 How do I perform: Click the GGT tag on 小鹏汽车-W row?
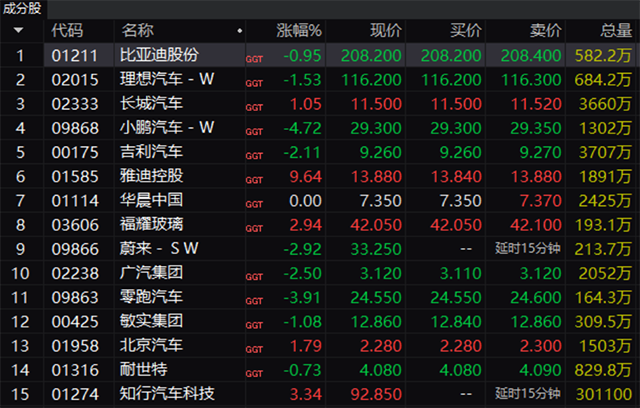pos(254,132)
